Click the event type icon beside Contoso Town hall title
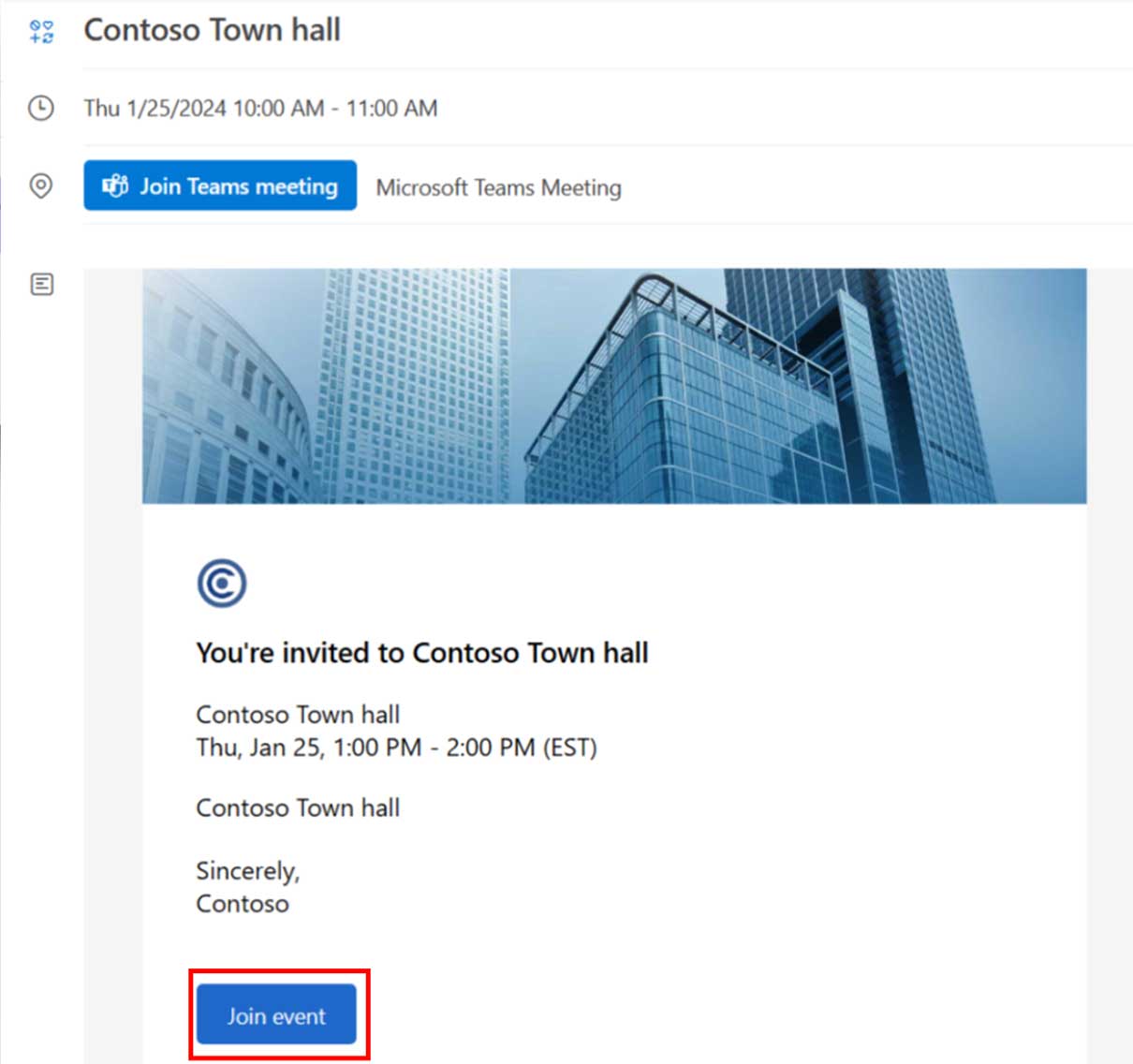 (41, 31)
